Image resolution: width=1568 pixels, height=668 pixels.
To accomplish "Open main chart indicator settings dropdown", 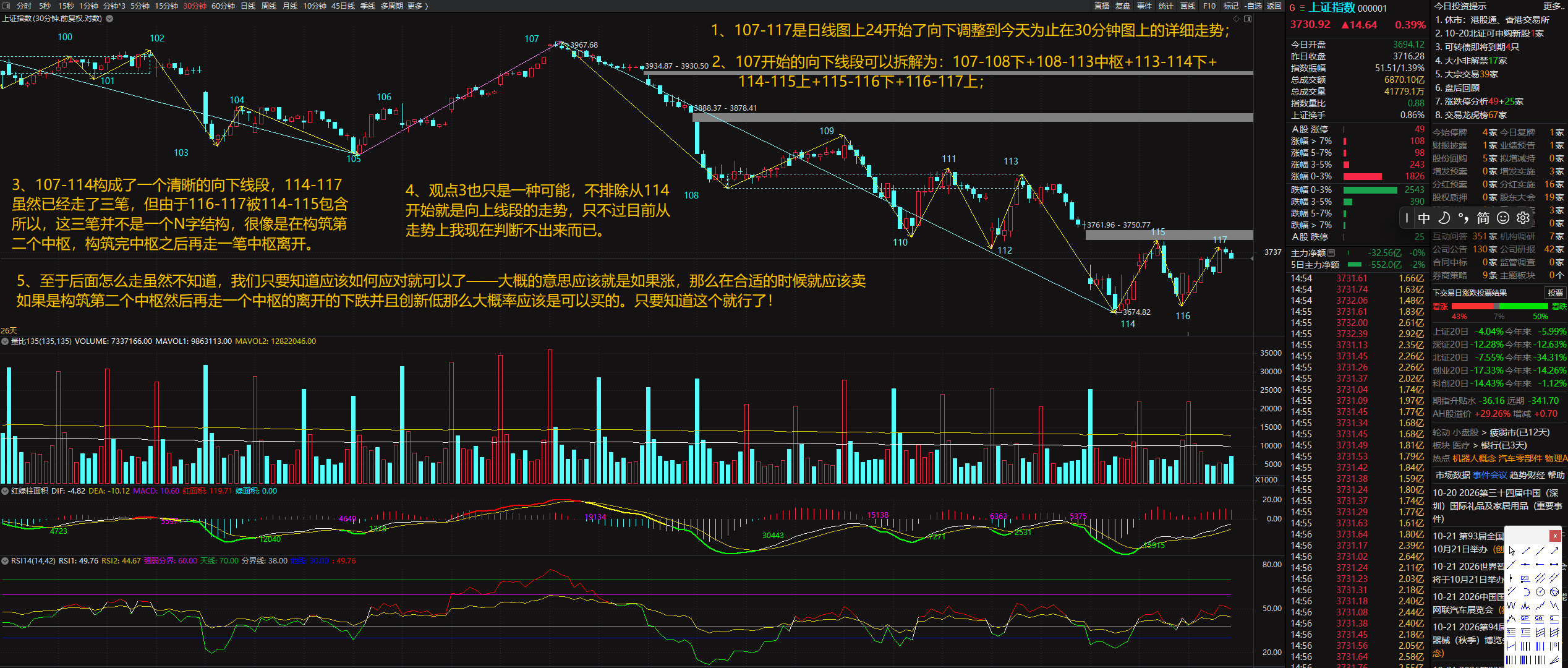I will [109, 19].
